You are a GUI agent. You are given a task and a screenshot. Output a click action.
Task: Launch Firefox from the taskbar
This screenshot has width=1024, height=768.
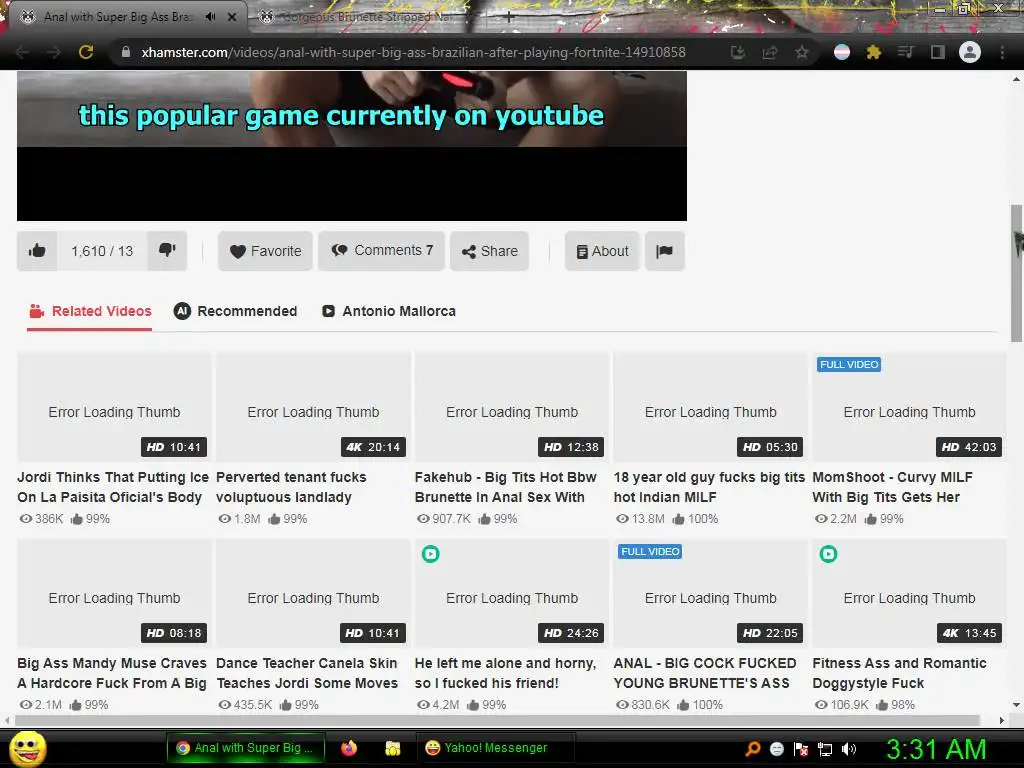[x=349, y=748]
